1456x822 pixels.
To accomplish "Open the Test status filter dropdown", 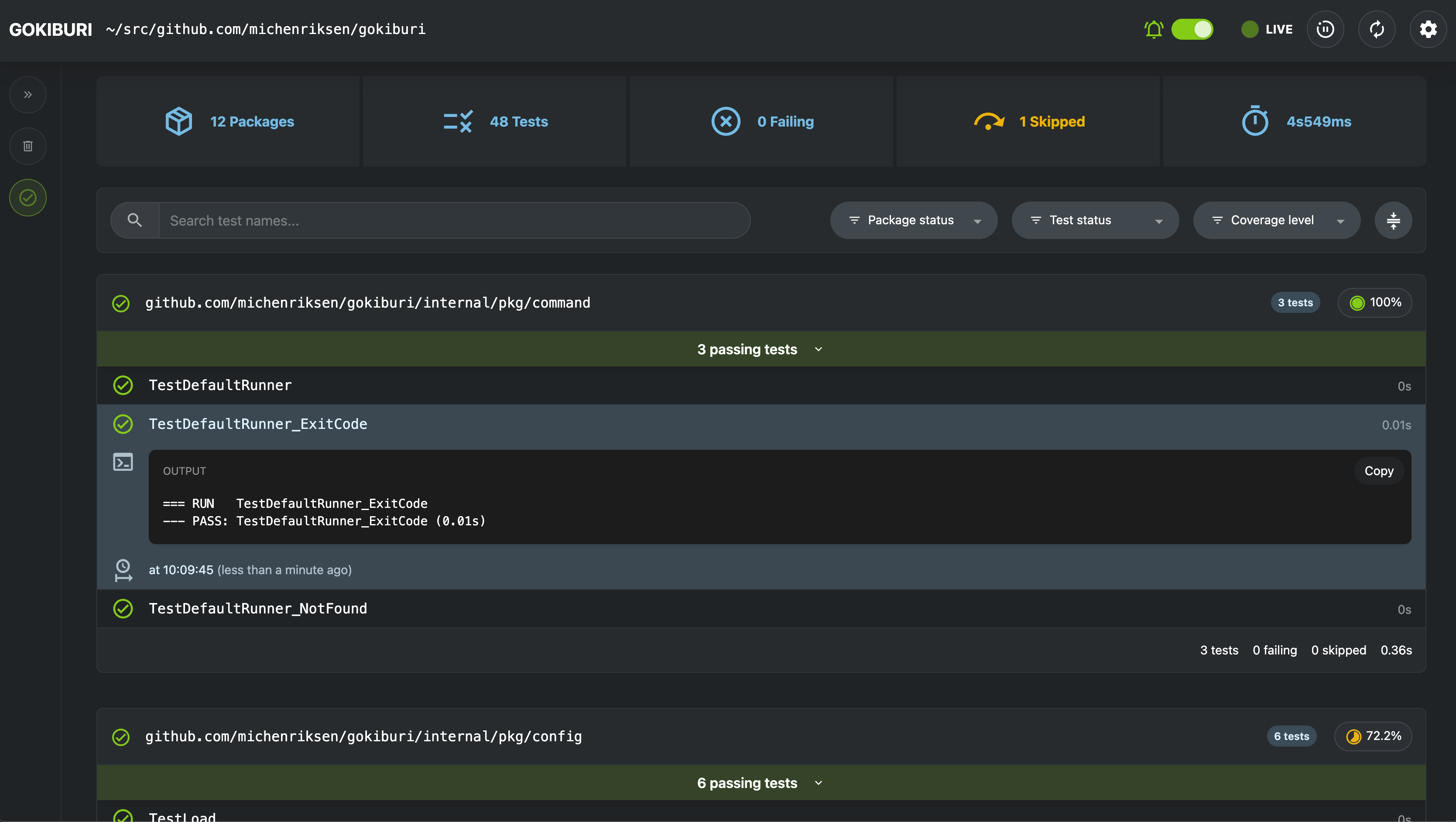I will click(x=1094, y=220).
